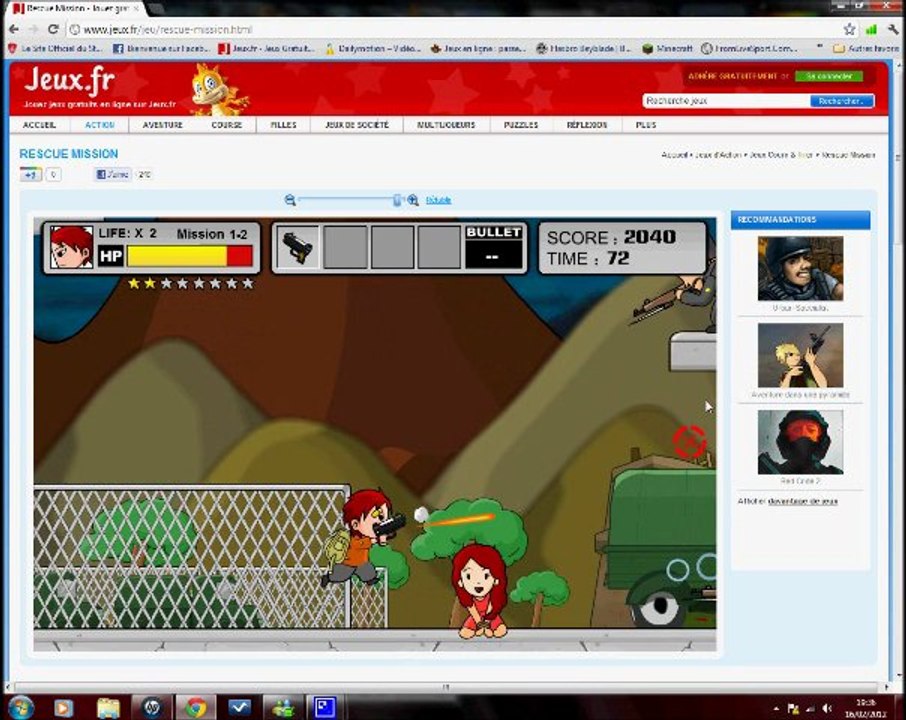Open the Windows Start button
This screenshot has width=906, height=720.
[x=21, y=707]
